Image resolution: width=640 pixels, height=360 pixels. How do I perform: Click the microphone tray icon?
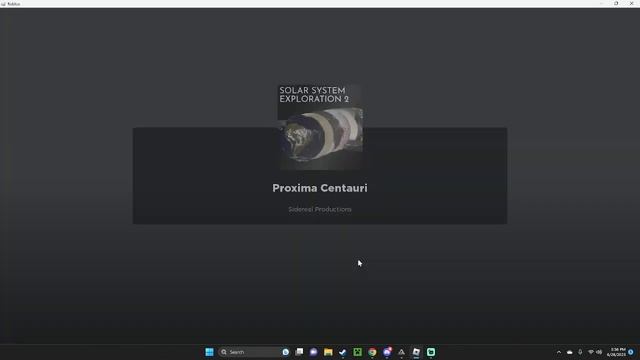tap(580, 352)
